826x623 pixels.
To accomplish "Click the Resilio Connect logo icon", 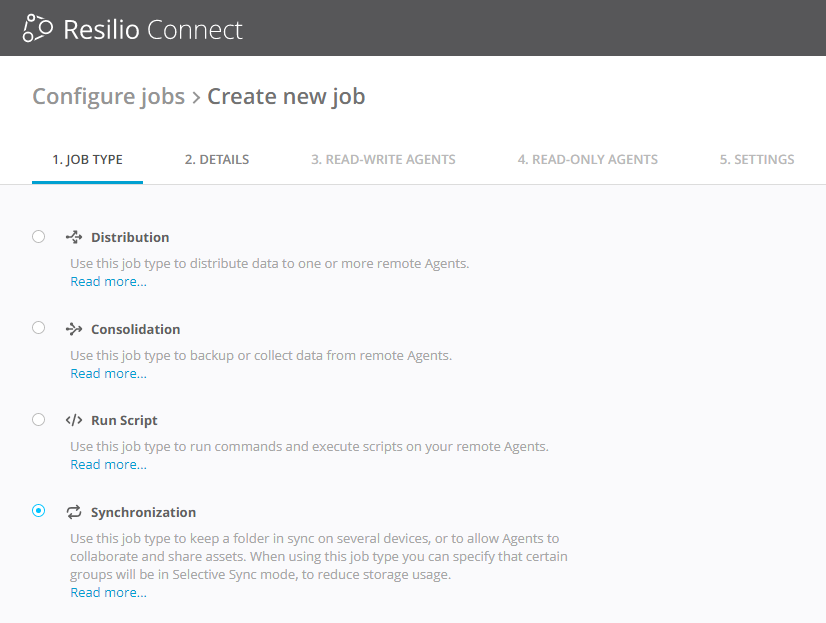I will (39, 28).
